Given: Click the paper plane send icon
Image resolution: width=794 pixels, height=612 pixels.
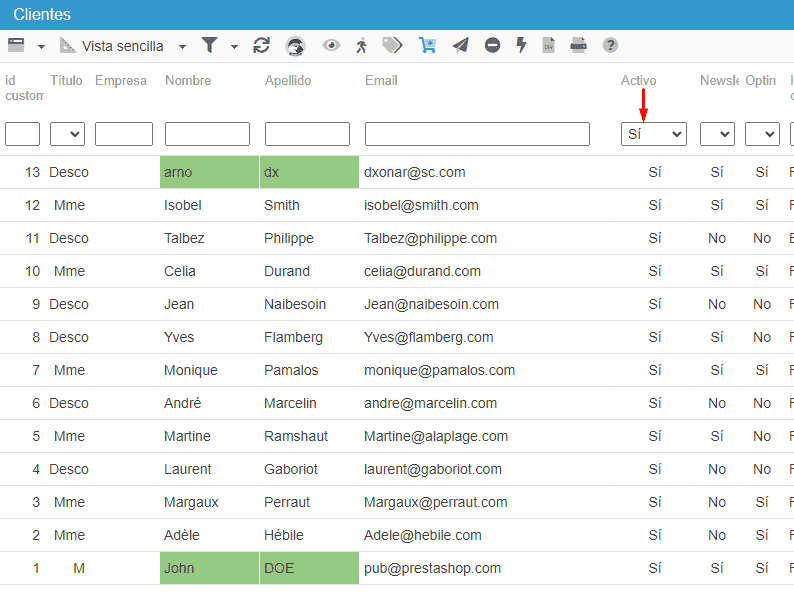Looking at the screenshot, I should pos(460,45).
